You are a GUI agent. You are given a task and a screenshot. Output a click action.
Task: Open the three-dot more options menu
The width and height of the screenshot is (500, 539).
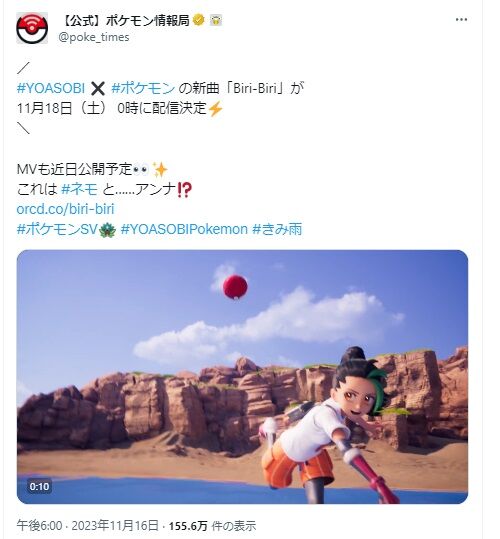point(461,20)
